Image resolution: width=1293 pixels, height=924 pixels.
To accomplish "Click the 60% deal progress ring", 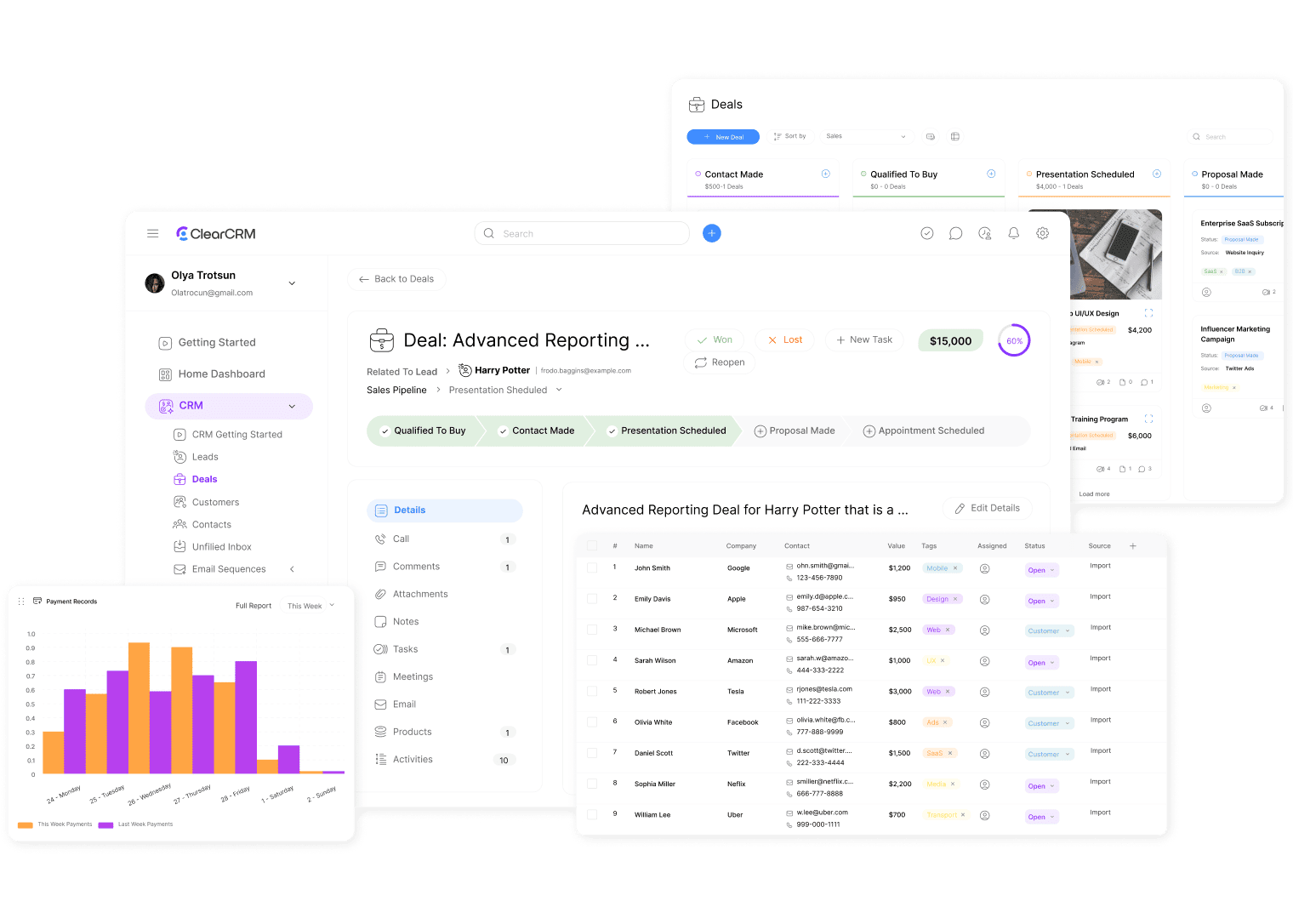I will pos(1014,340).
